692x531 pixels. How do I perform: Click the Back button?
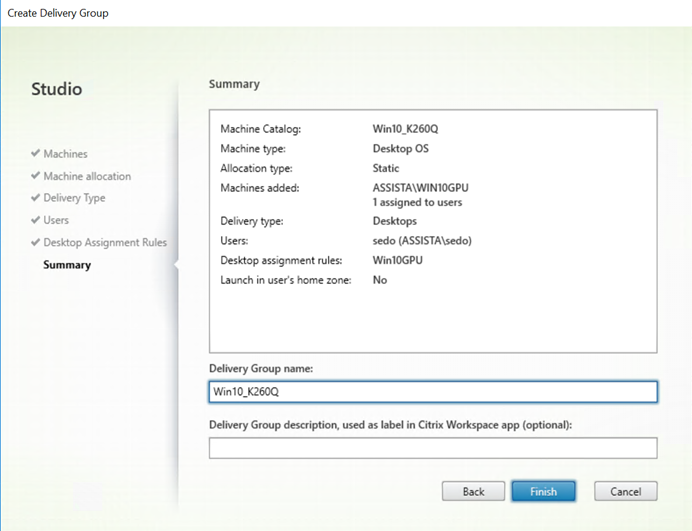click(473, 491)
